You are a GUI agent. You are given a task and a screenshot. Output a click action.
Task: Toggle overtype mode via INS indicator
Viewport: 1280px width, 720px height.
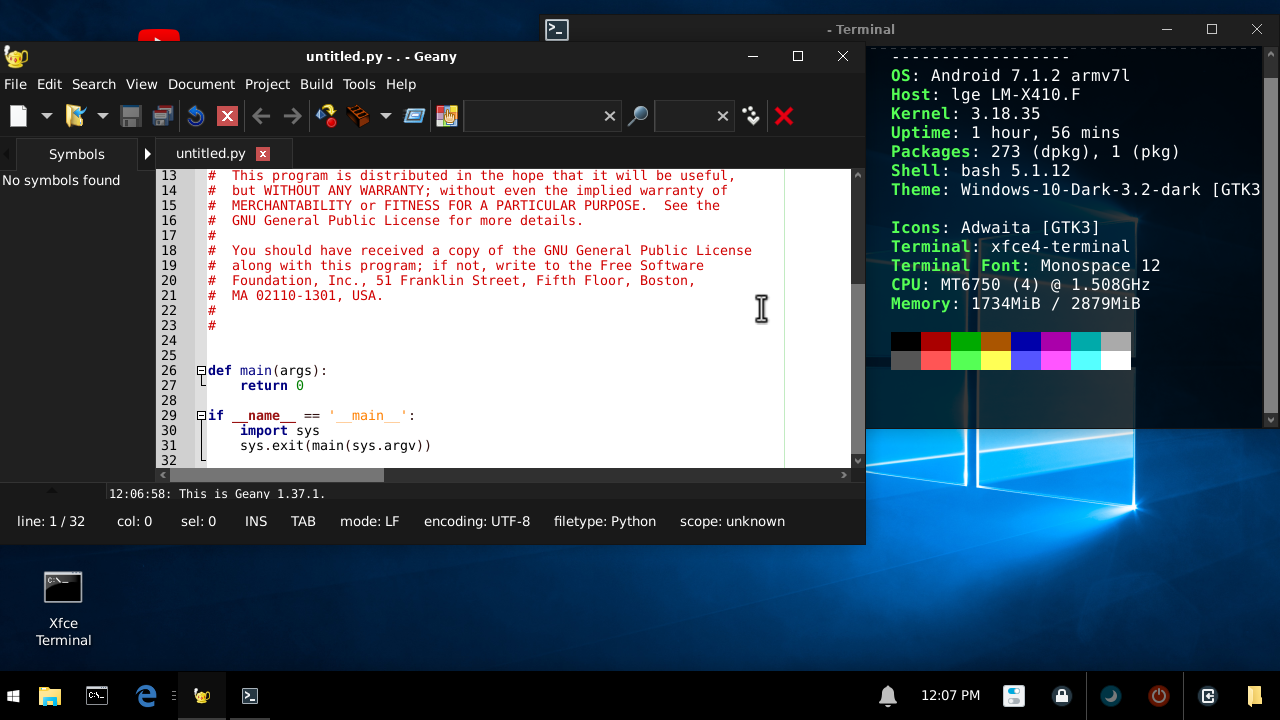256,521
